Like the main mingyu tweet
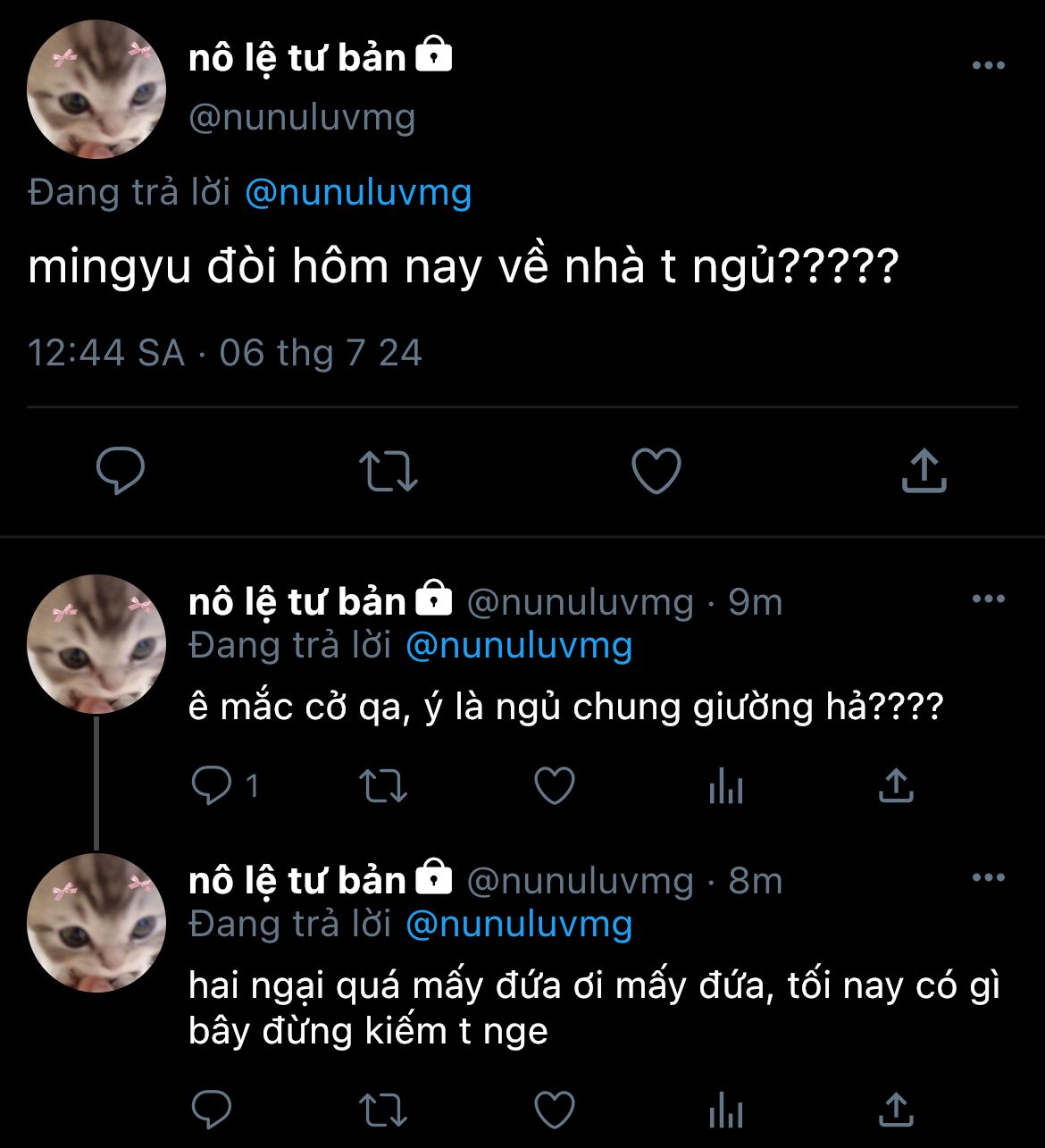Image resolution: width=1045 pixels, height=1148 pixels. tap(656, 471)
